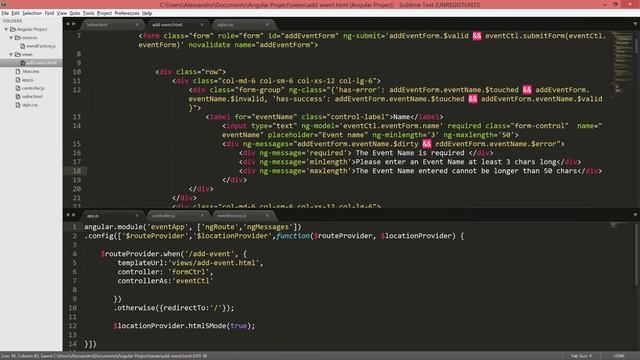The image size is (640, 360).
Task: Open the Goto menu
Action: [75, 13]
